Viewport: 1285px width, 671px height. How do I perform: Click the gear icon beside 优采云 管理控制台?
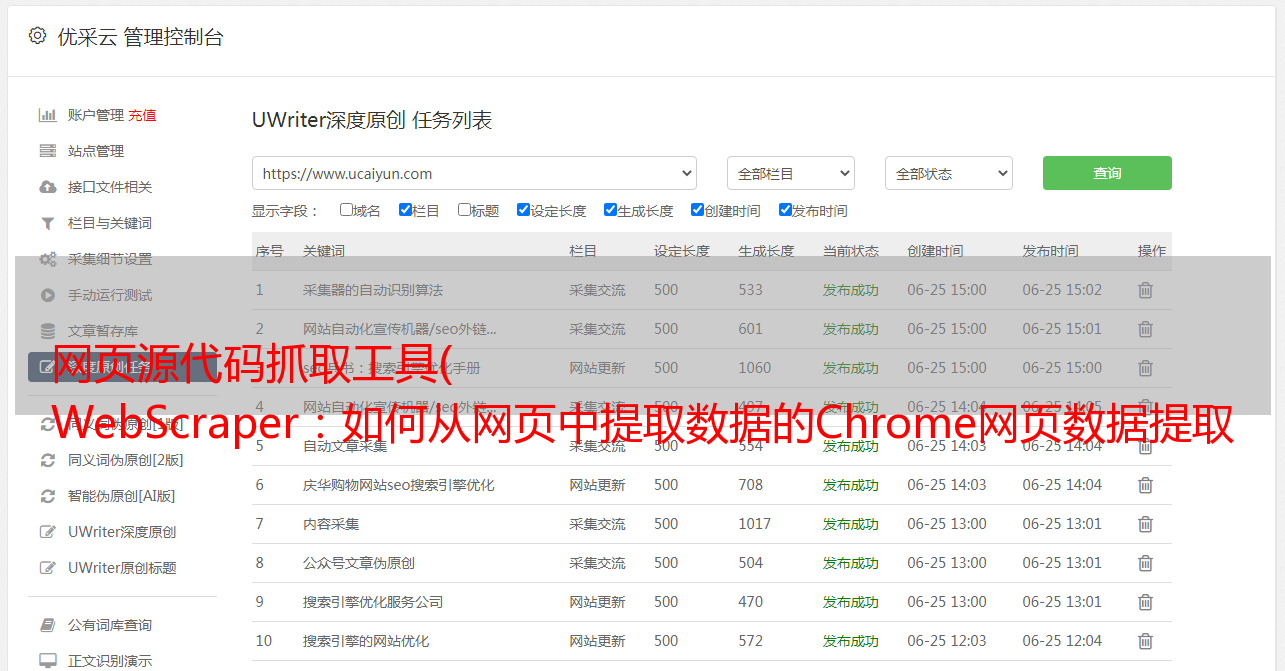tap(37, 36)
